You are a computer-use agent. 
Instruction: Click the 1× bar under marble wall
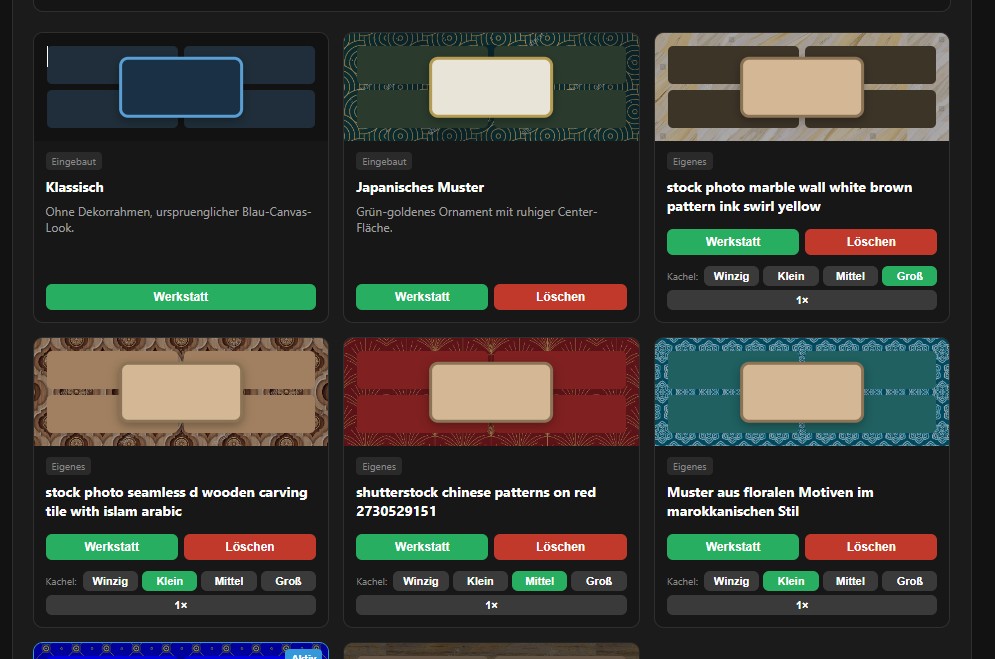coord(802,300)
